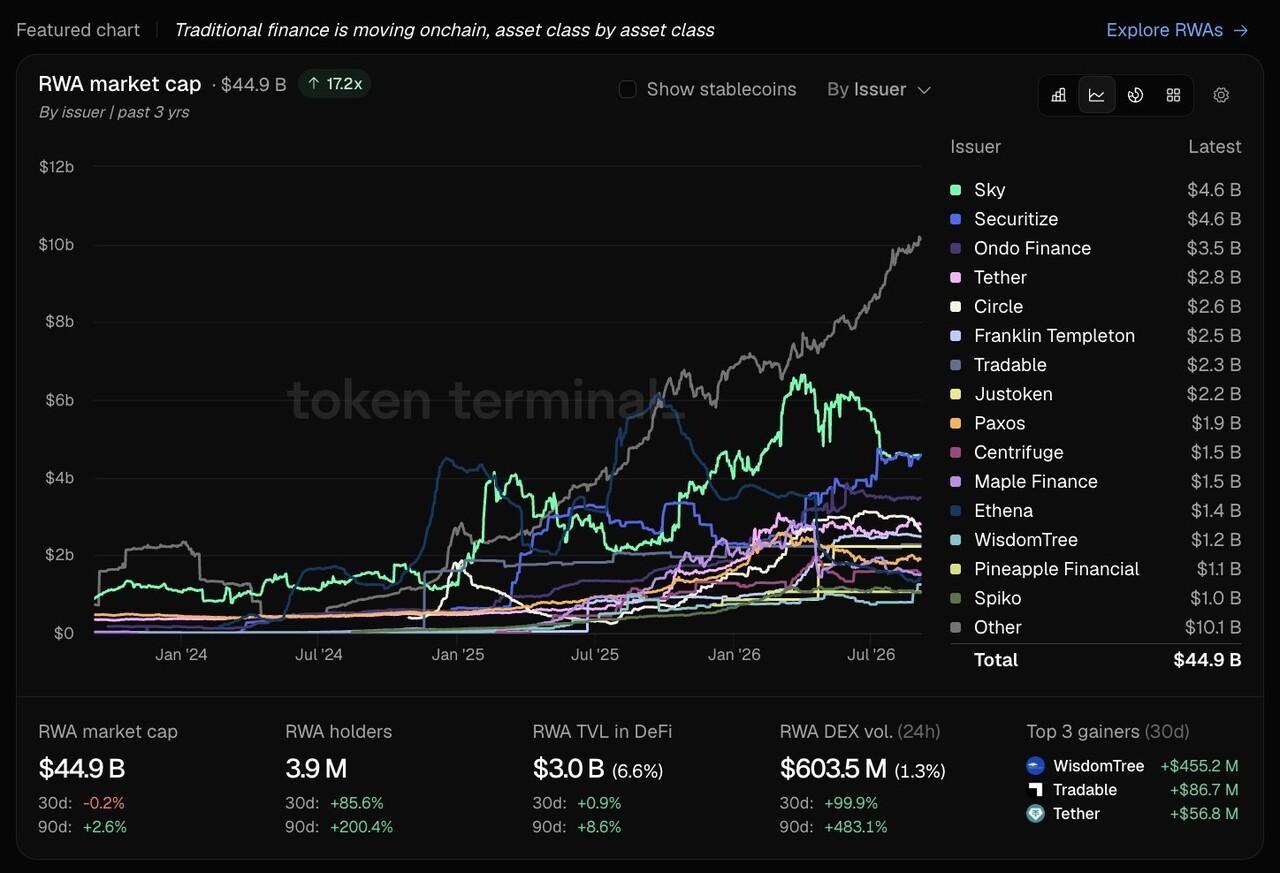1280x873 pixels.
Task: Switch to the bar chart view icon
Action: (1058, 95)
